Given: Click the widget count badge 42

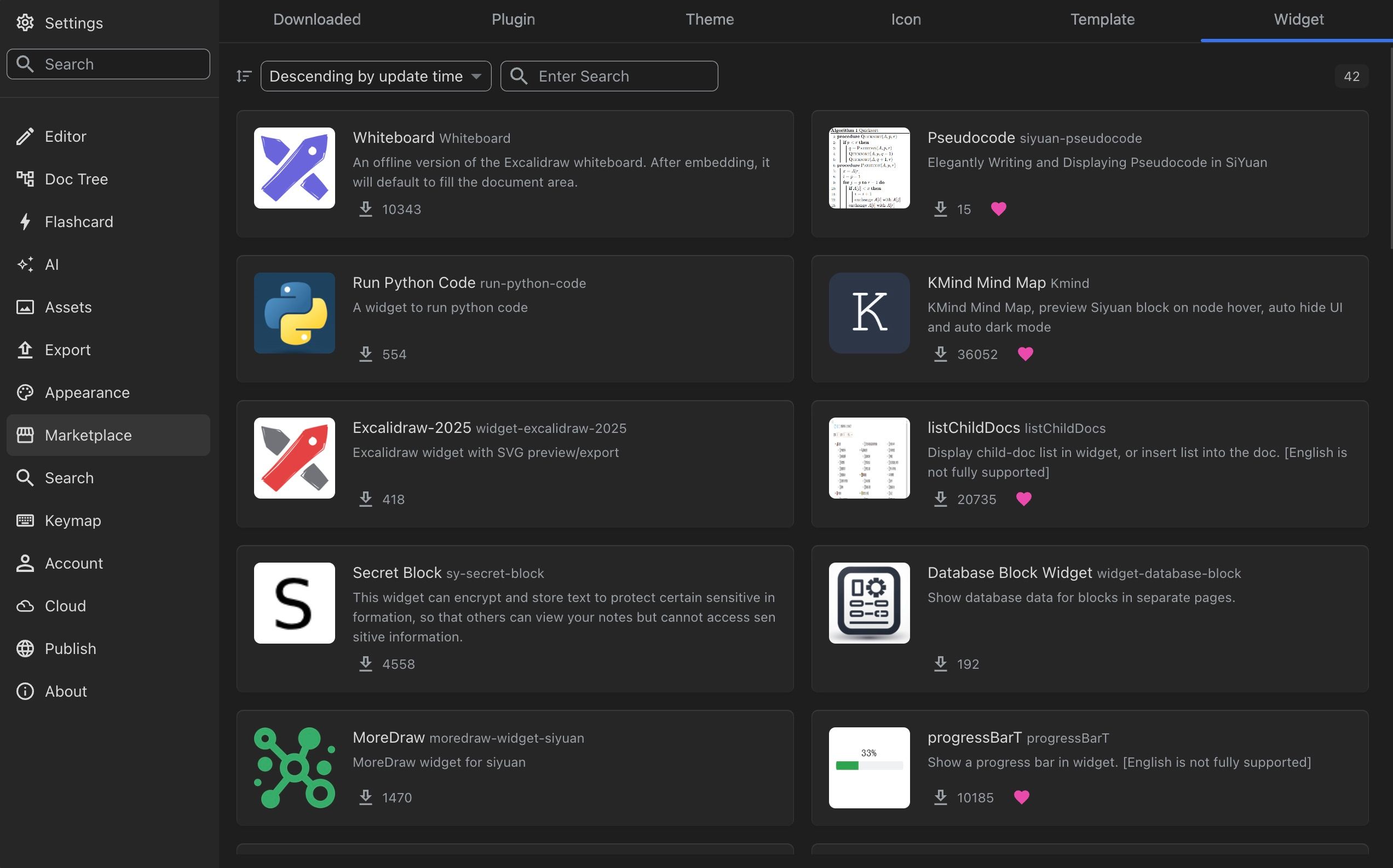Looking at the screenshot, I should (1351, 76).
